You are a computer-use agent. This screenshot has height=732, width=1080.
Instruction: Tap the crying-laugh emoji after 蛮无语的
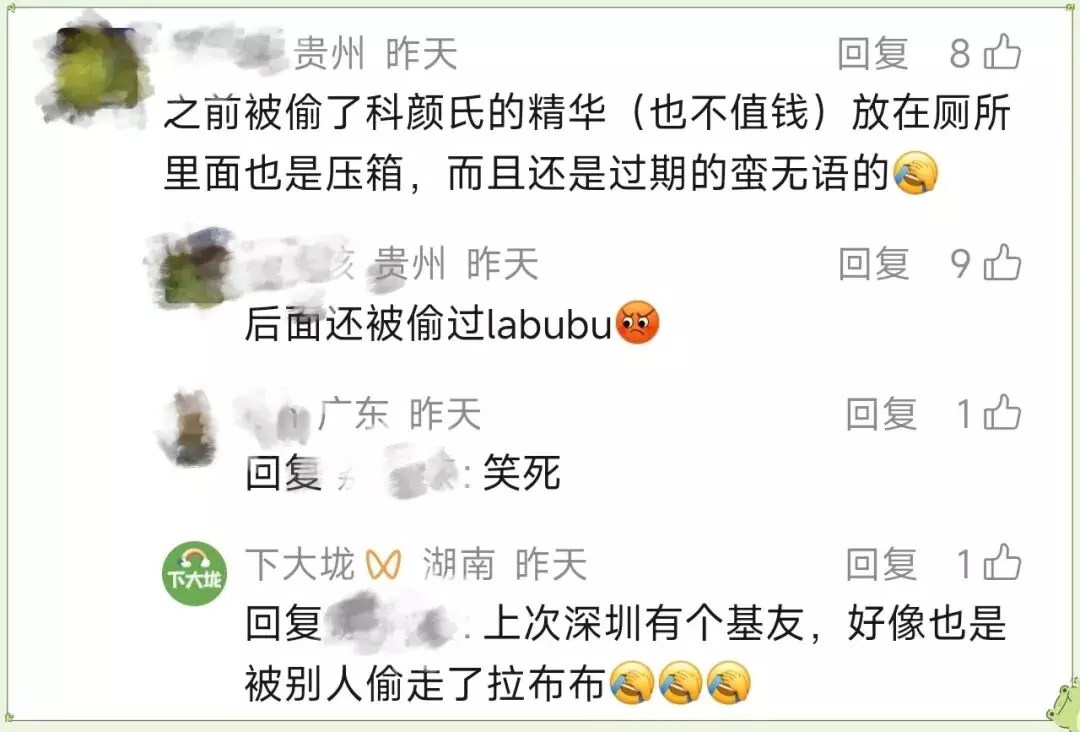click(x=915, y=173)
